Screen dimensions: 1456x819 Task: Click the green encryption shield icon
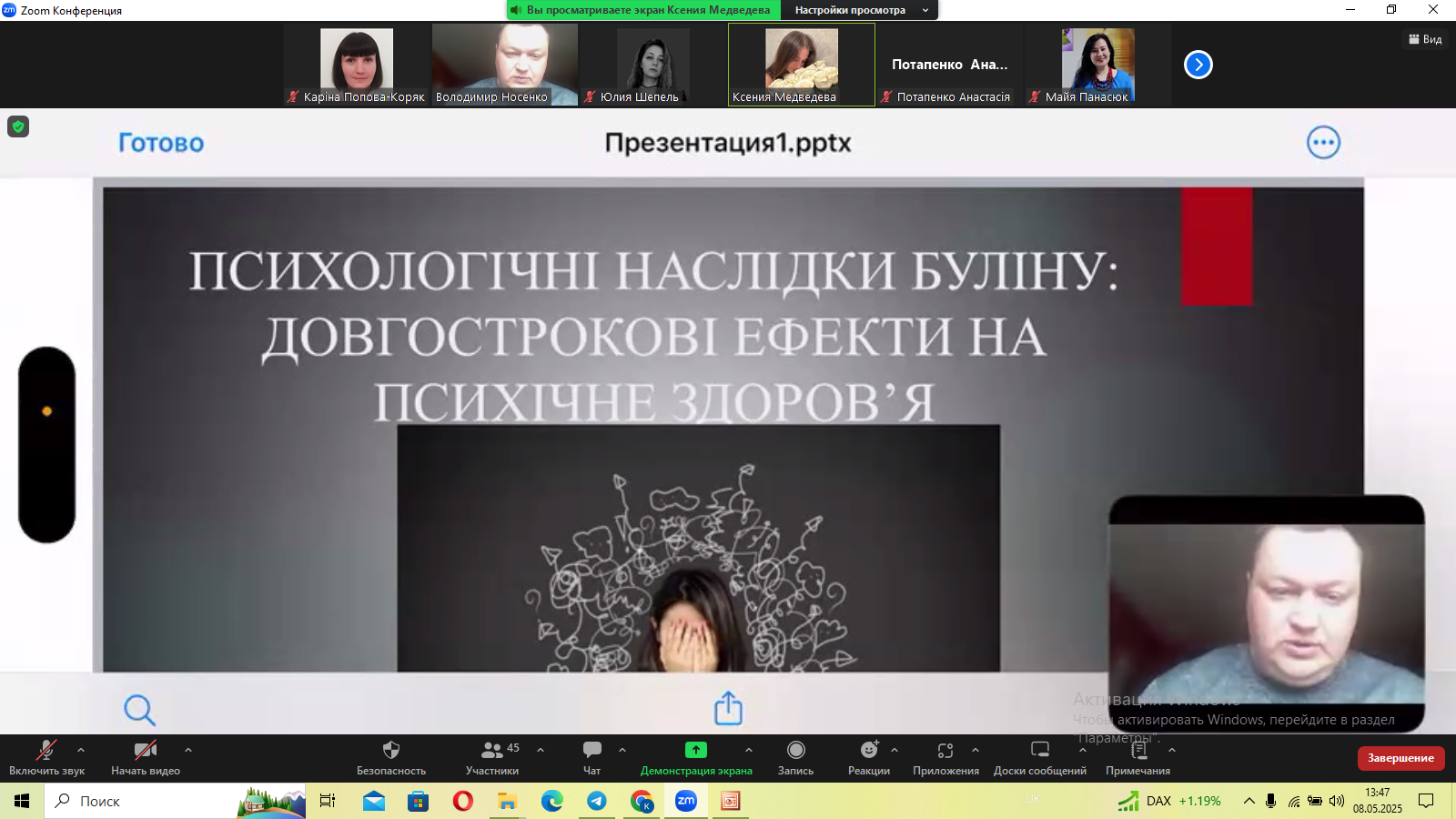[x=18, y=126]
